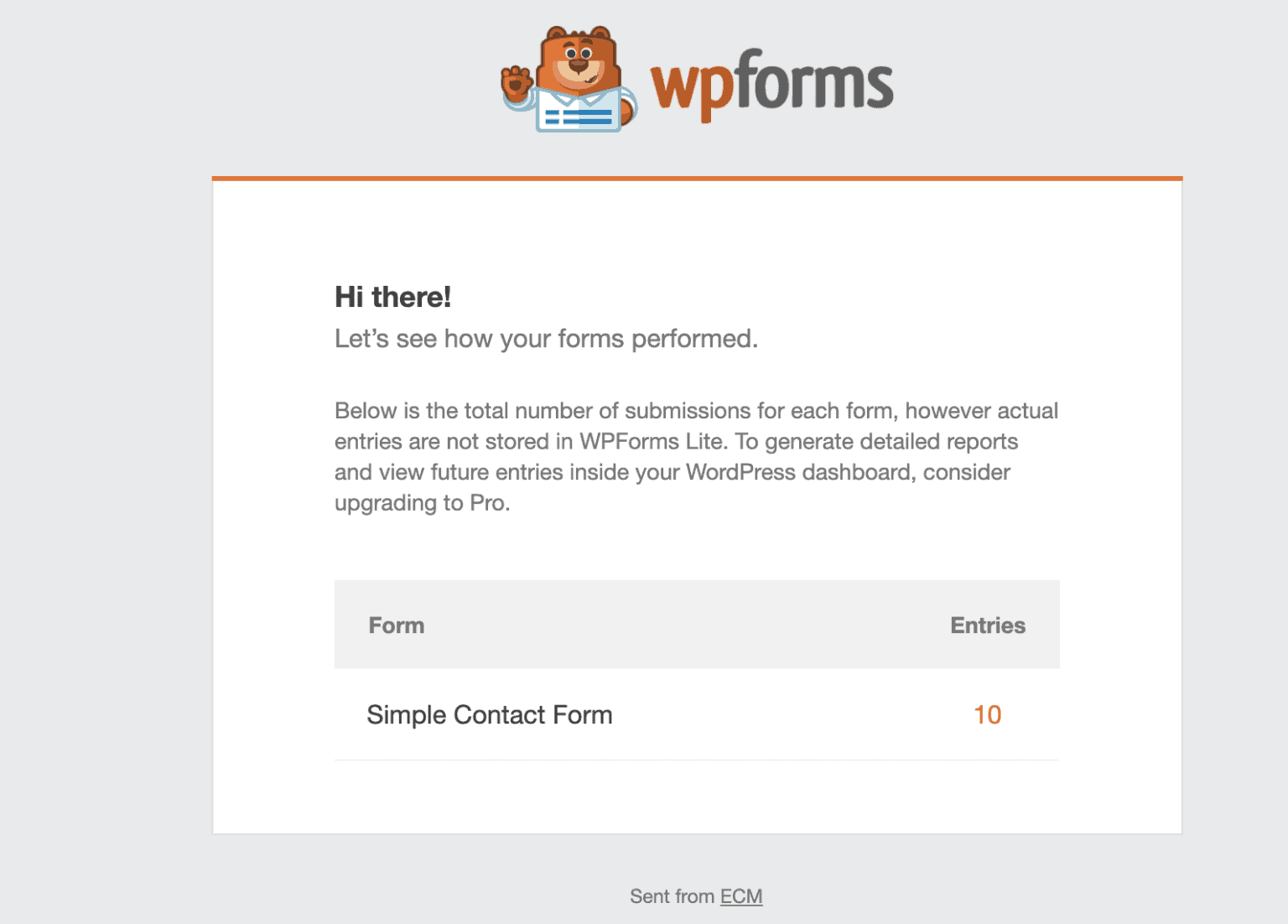Open the ECM link in footer
The width and height of the screenshot is (1288, 924).
(x=741, y=896)
